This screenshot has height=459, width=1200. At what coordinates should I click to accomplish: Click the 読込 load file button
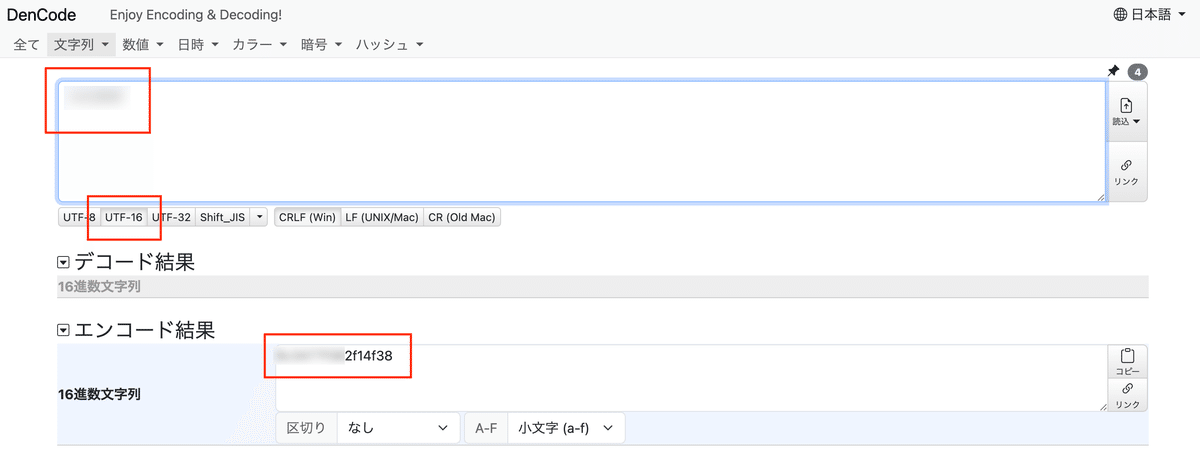[x=1127, y=111]
